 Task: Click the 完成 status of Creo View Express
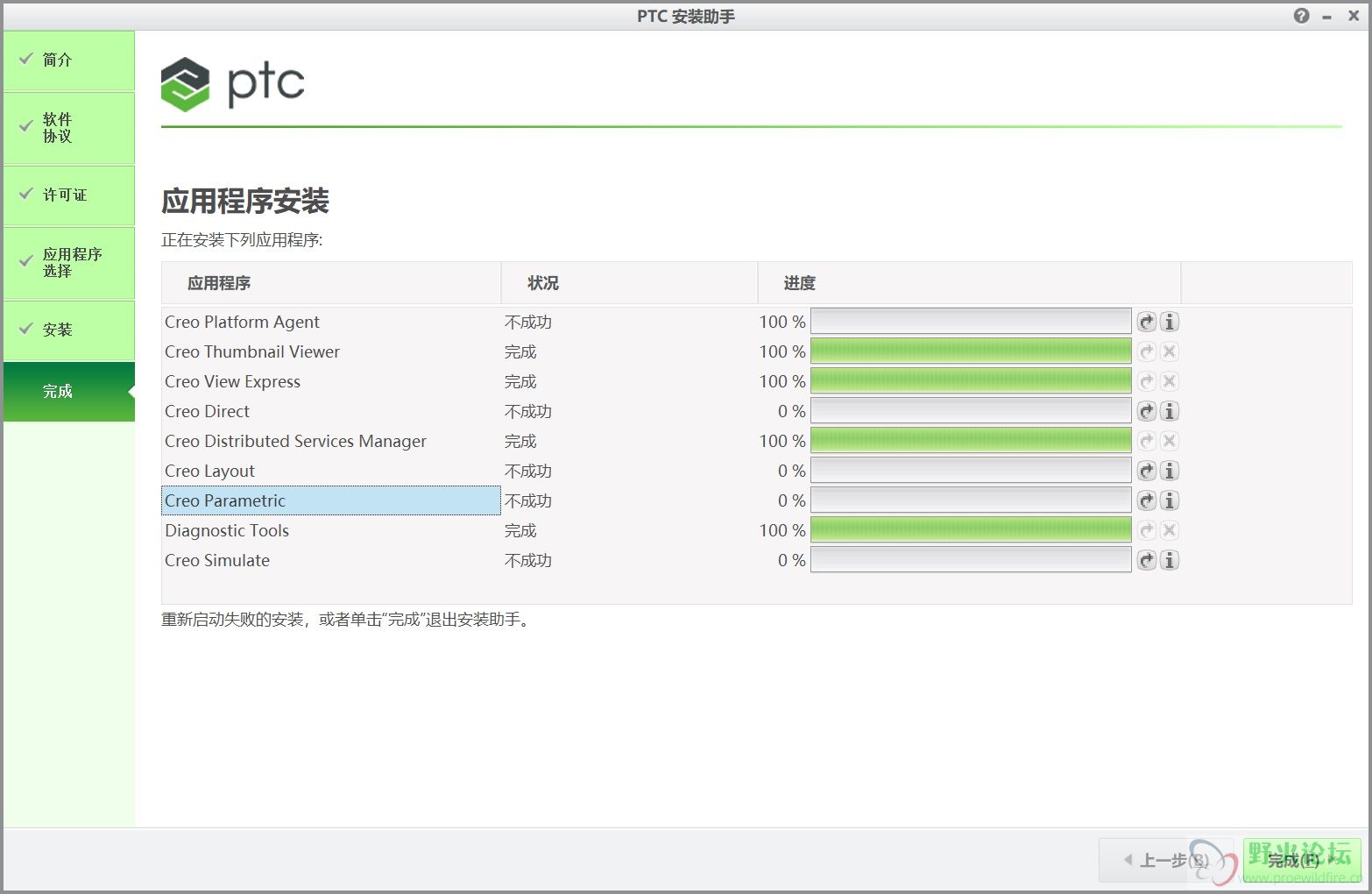point(520,381)
